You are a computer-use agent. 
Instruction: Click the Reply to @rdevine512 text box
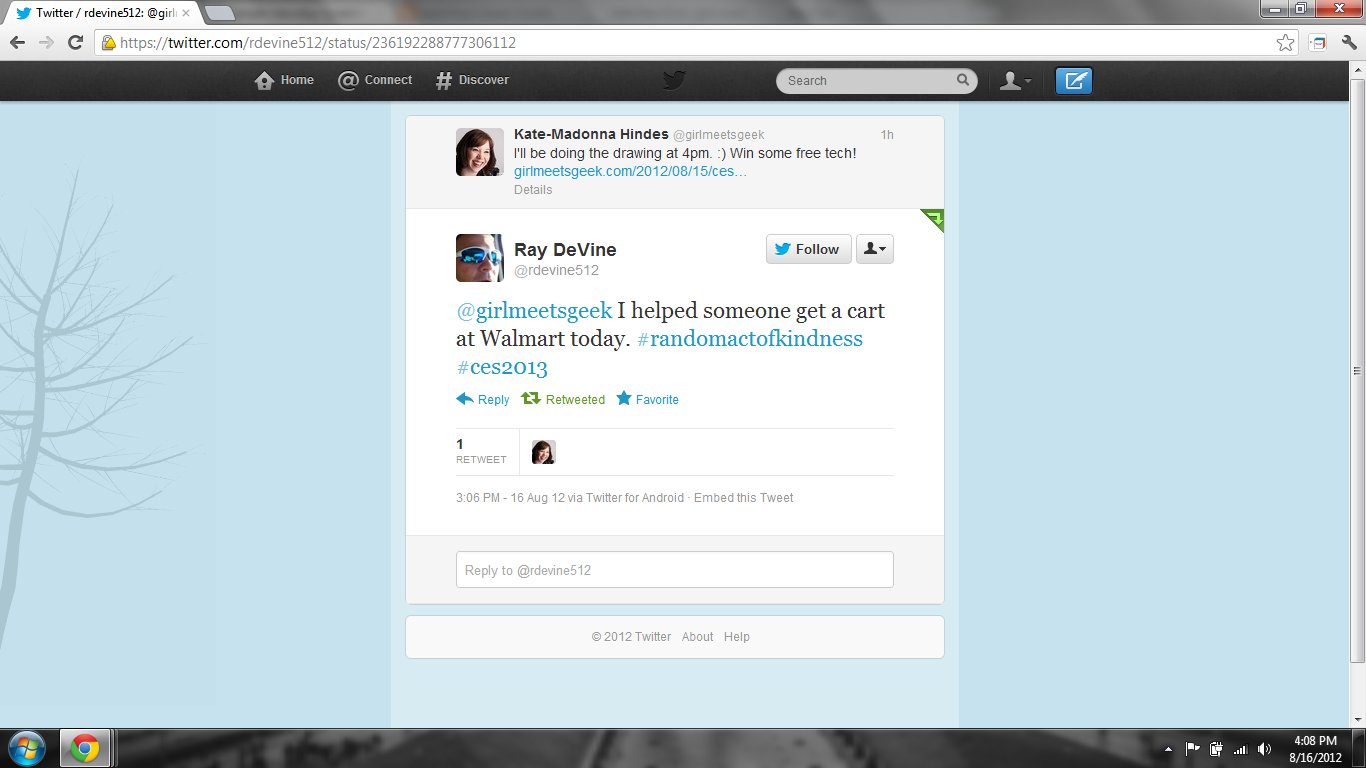[675, 570]
